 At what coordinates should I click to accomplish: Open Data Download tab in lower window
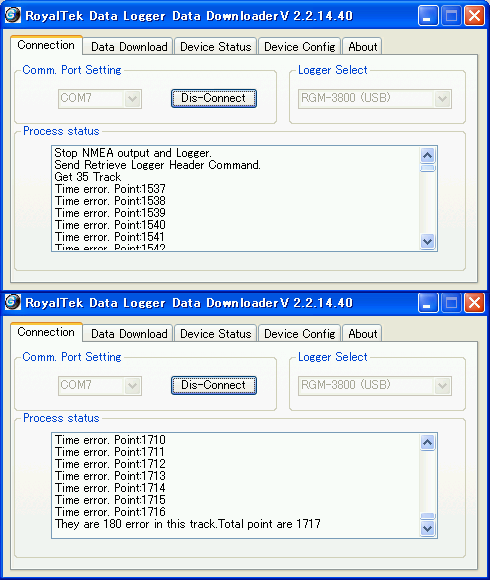(x=129, y=334)
